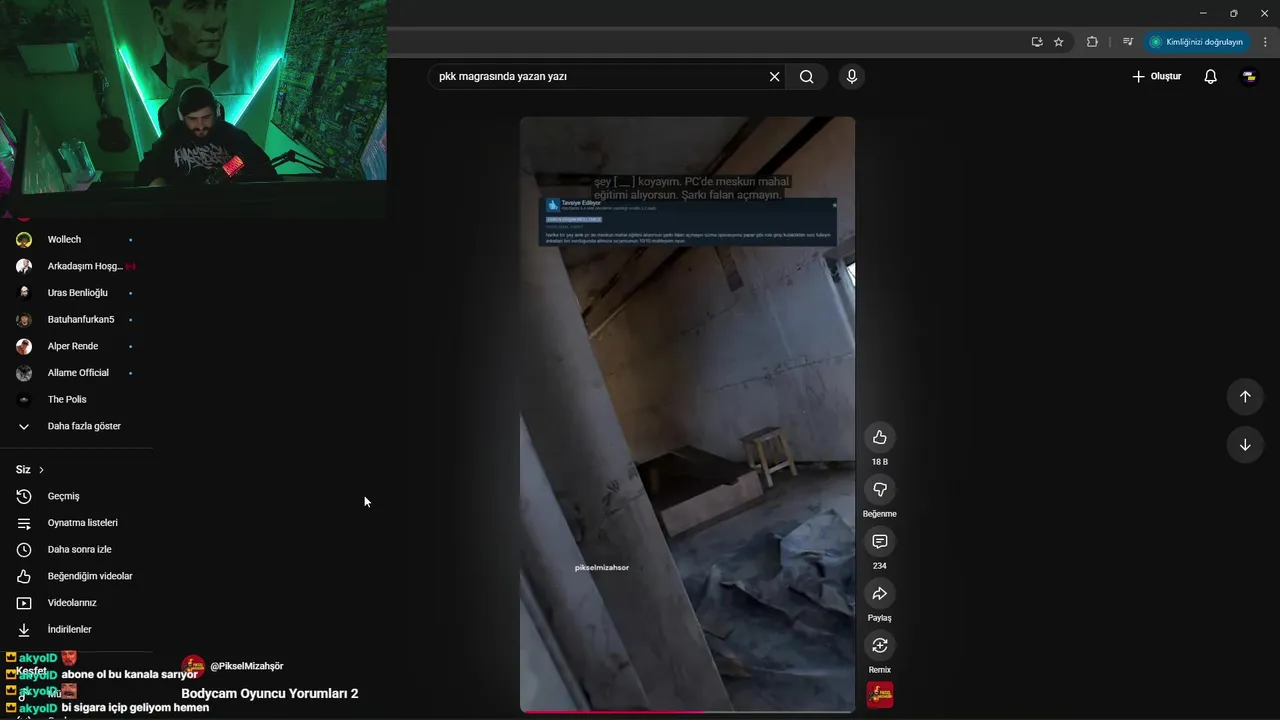Click the Wollech channel avatar
Viewport: 1280px width, 720px height.
[24, 240]
